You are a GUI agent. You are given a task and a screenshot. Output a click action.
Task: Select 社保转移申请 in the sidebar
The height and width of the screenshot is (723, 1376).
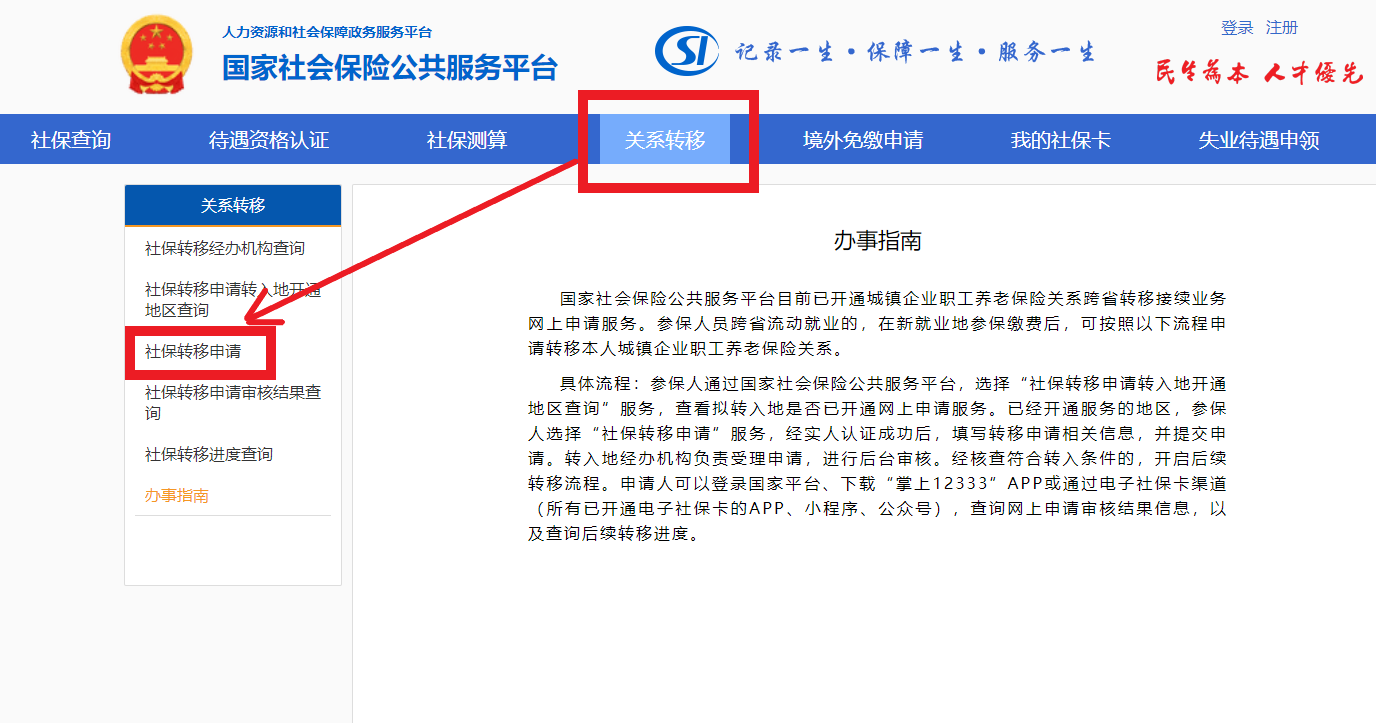click(193, 352)
